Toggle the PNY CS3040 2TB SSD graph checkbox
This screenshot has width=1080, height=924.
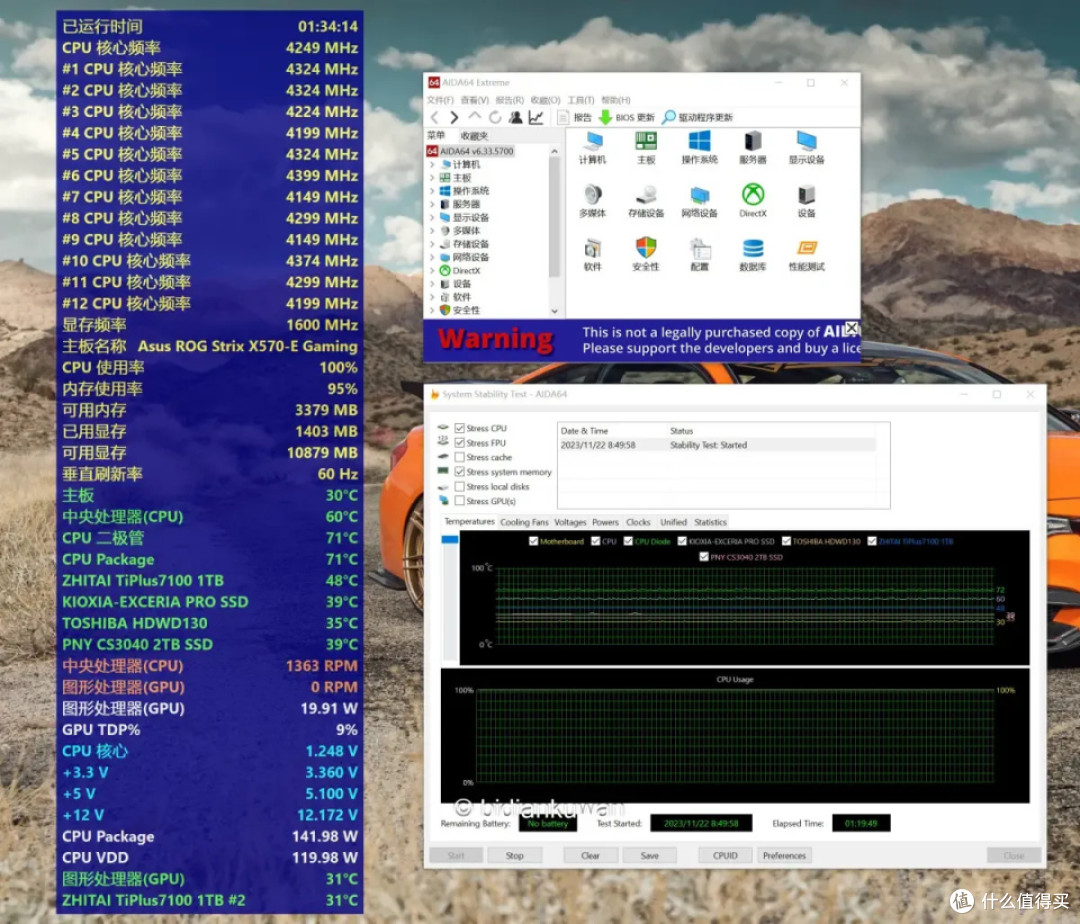point(704,556)
